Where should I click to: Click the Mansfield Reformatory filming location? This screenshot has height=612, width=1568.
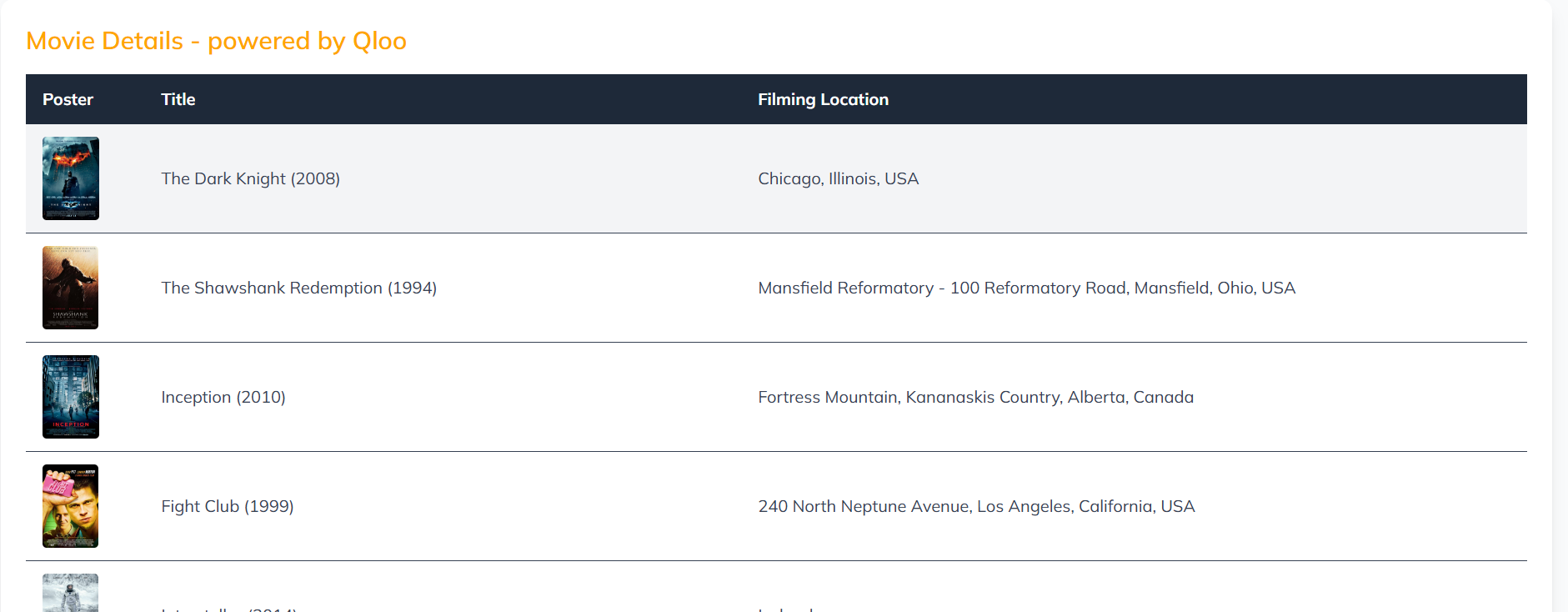[x=1026, y=288]
